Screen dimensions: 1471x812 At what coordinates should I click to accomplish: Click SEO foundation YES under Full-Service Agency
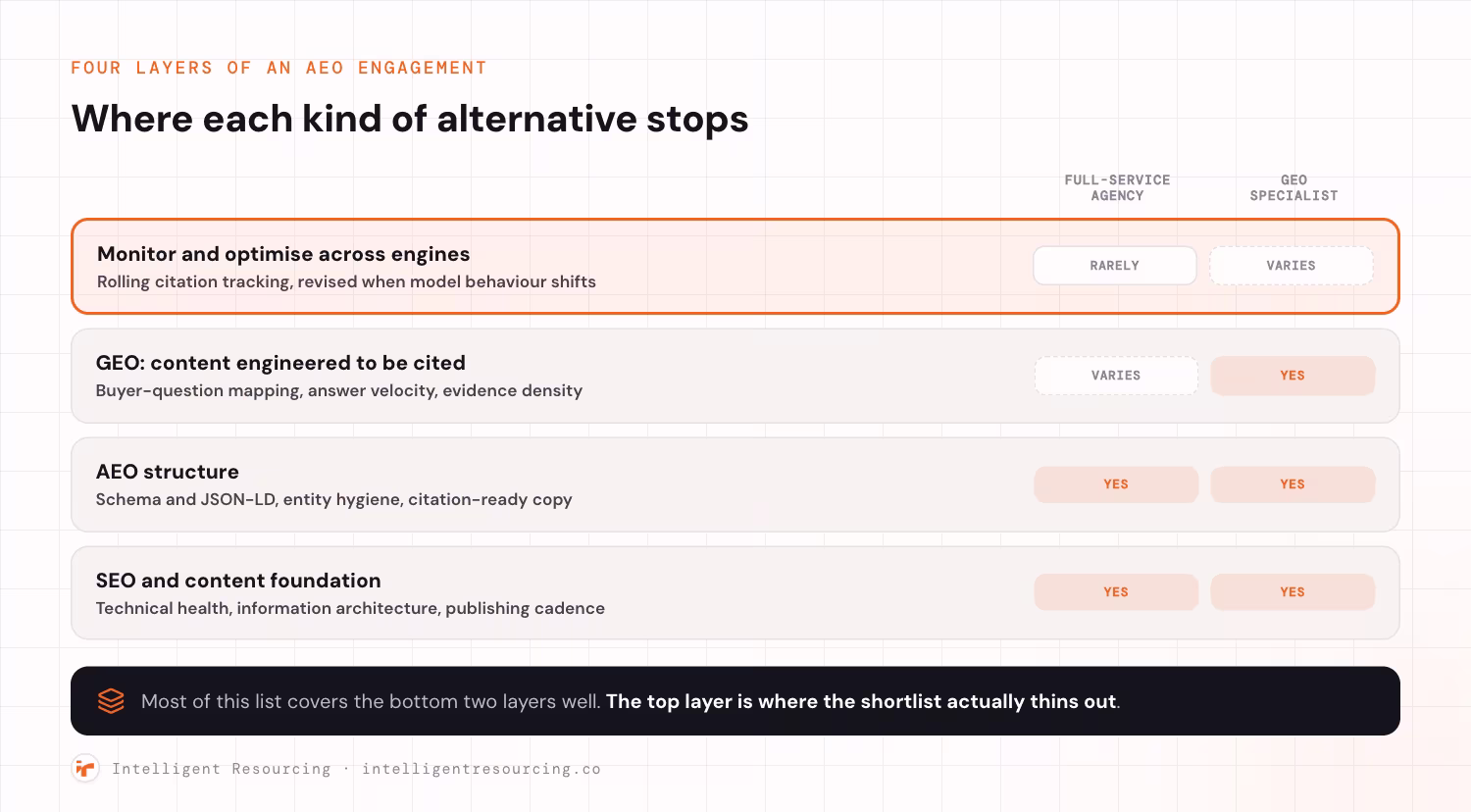[x=1116, y=592]
